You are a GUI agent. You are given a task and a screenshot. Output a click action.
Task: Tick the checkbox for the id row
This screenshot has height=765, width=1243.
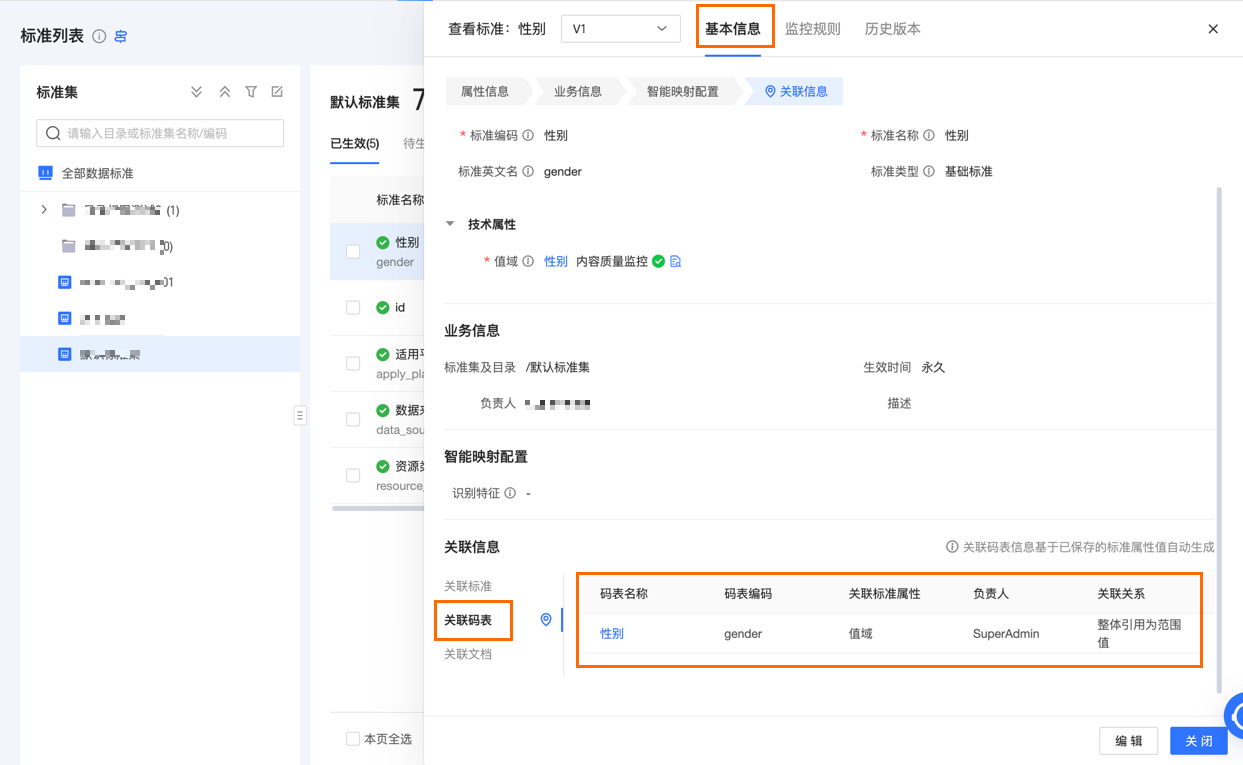coord(353,308)
